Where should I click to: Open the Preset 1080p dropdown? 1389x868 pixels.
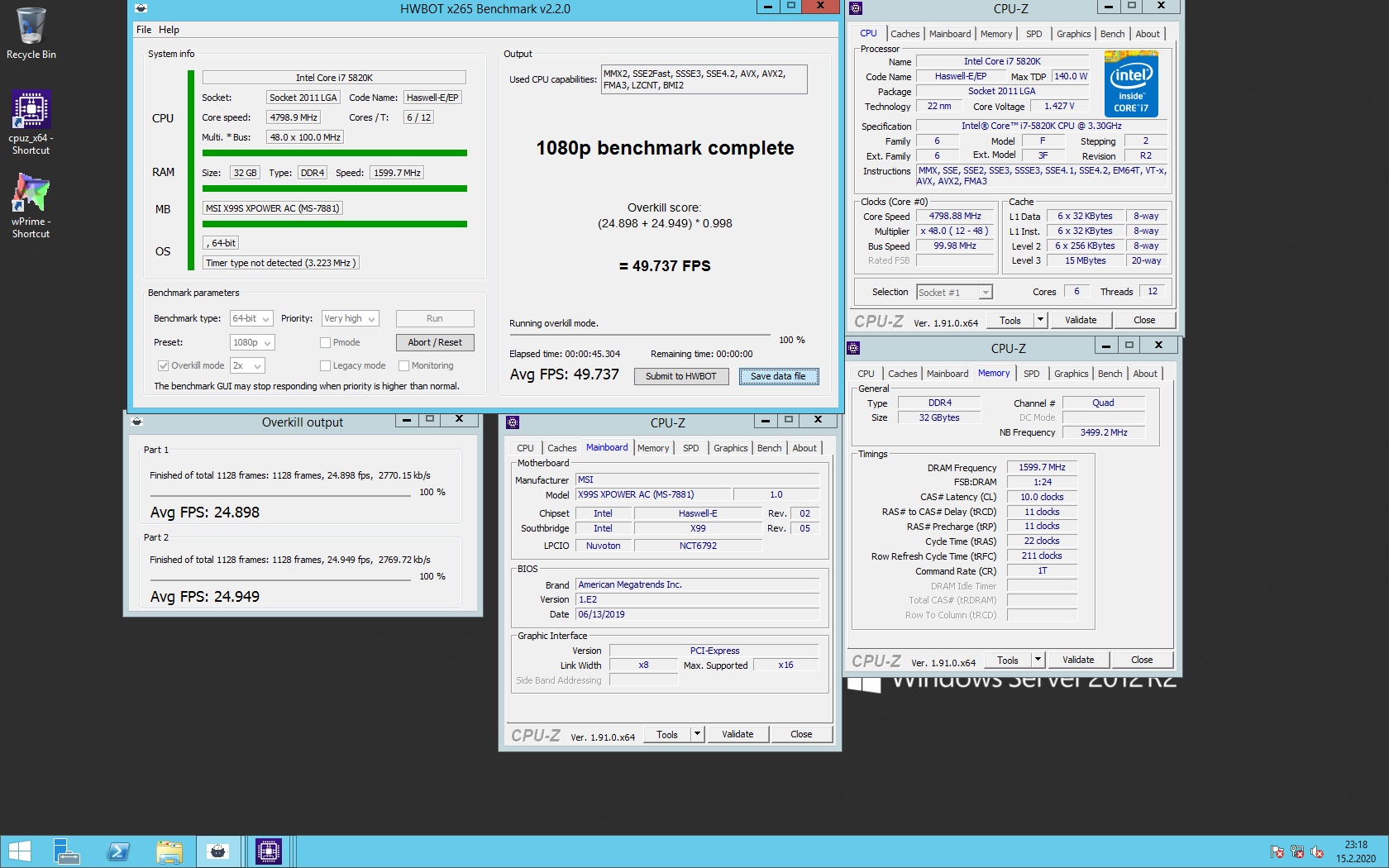[x=252, y=342]
